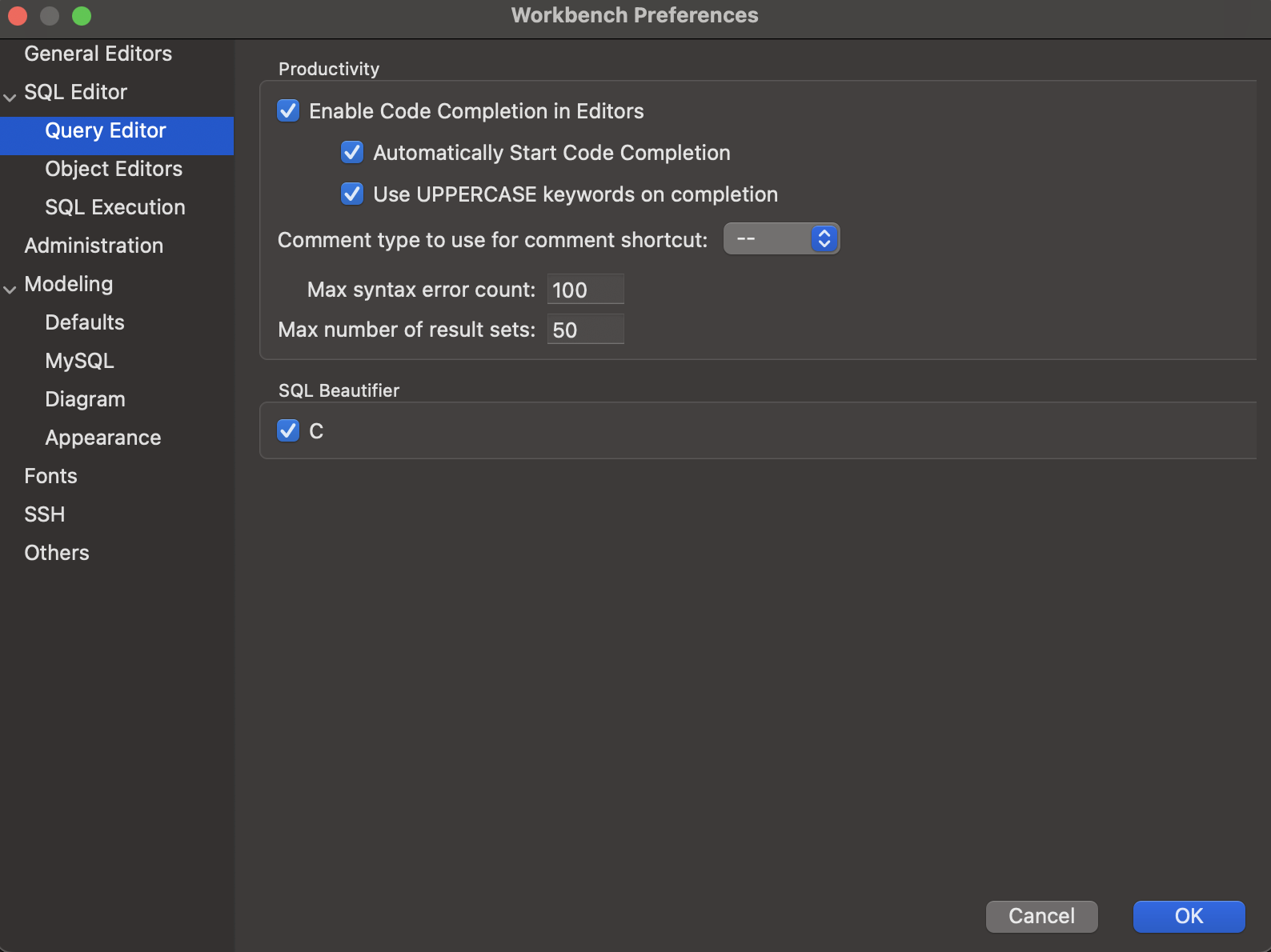1271x952 pixels.
Task: Toggle Use UPPERCASE keywords on completion
Action: click(352, 194)
